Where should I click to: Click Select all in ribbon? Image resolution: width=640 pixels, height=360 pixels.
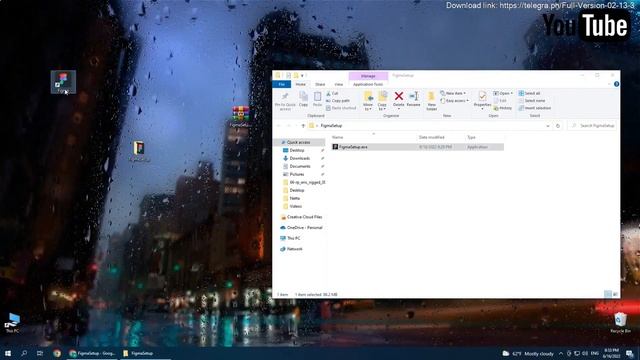coord(529,93)
